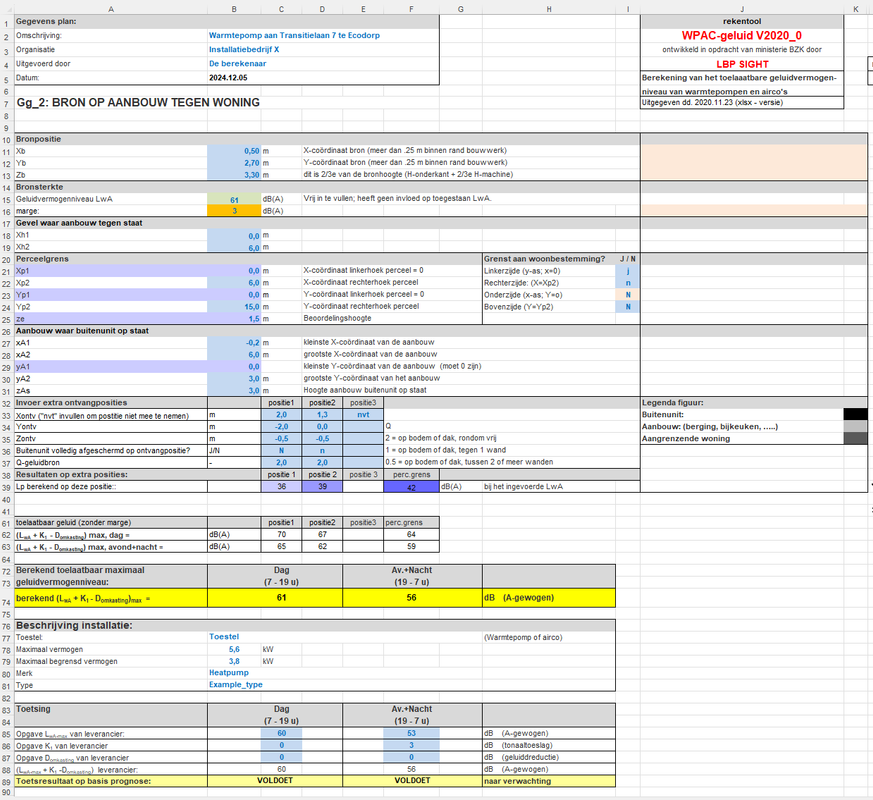Select Dag toetsresultaat 'VOLDOET'
Image resolution: width=873 pixels, height=800 pixels.
click(275, 781)
